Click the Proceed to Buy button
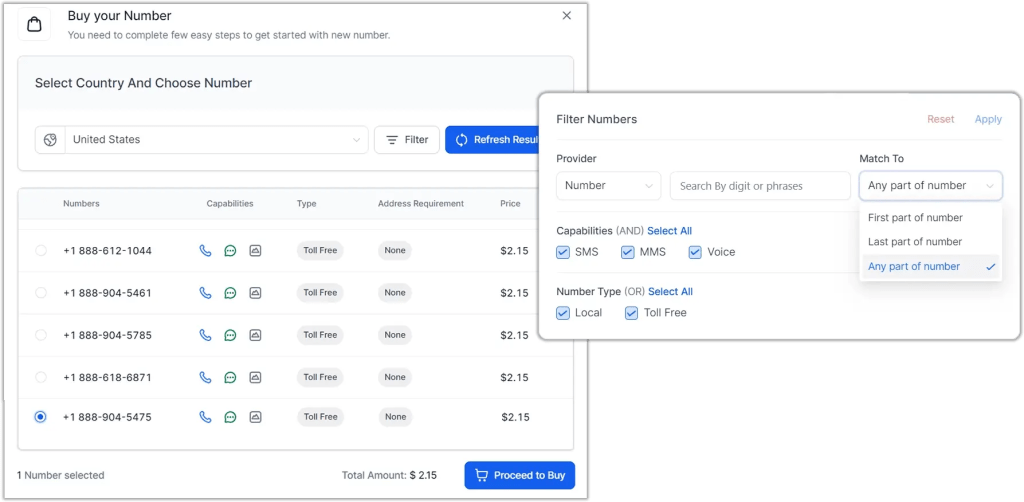Image resolution: width=1024 pixels, height=502 pixels. (x=519, y=475)
